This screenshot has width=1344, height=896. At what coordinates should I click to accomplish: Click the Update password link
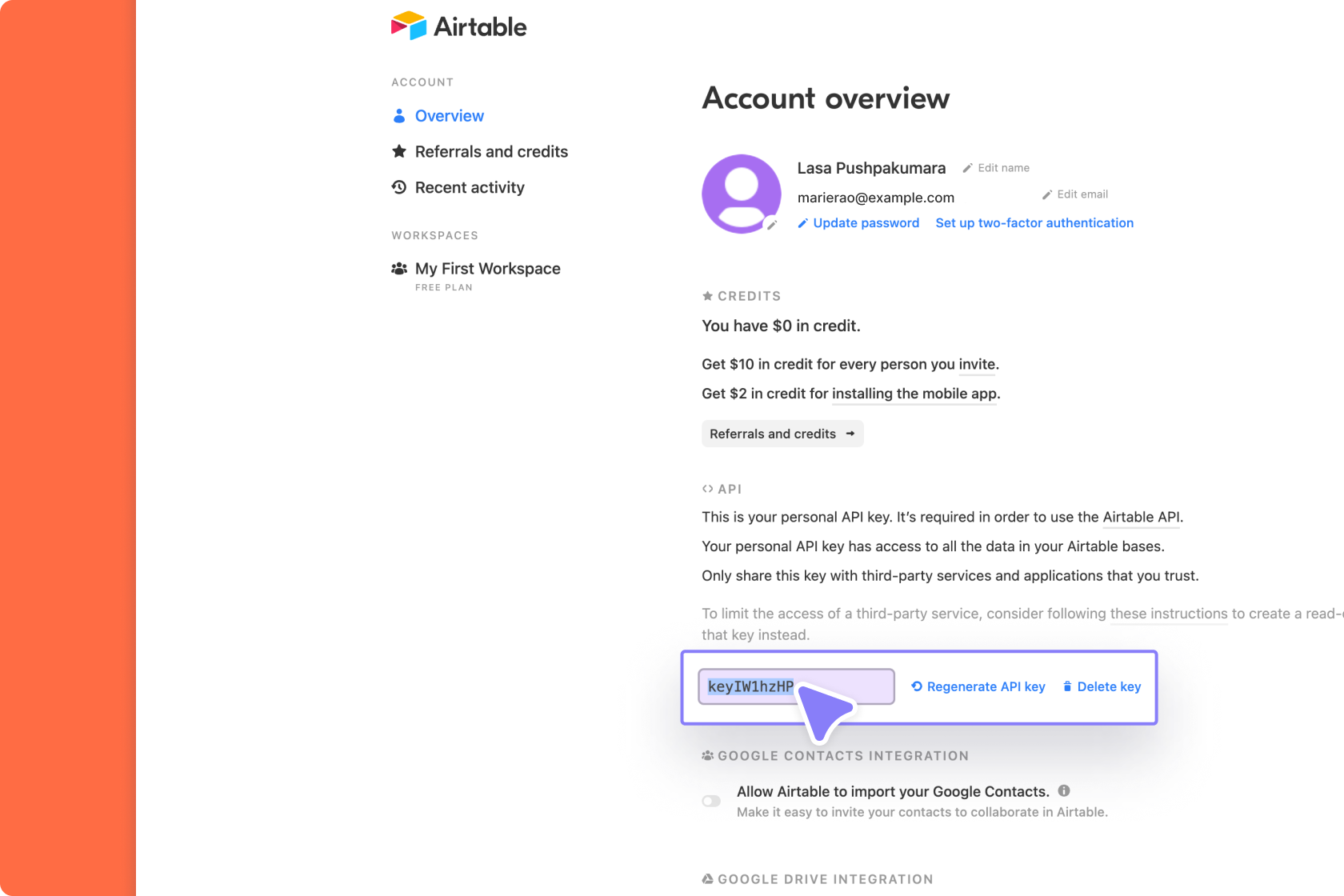coord(866,222)
